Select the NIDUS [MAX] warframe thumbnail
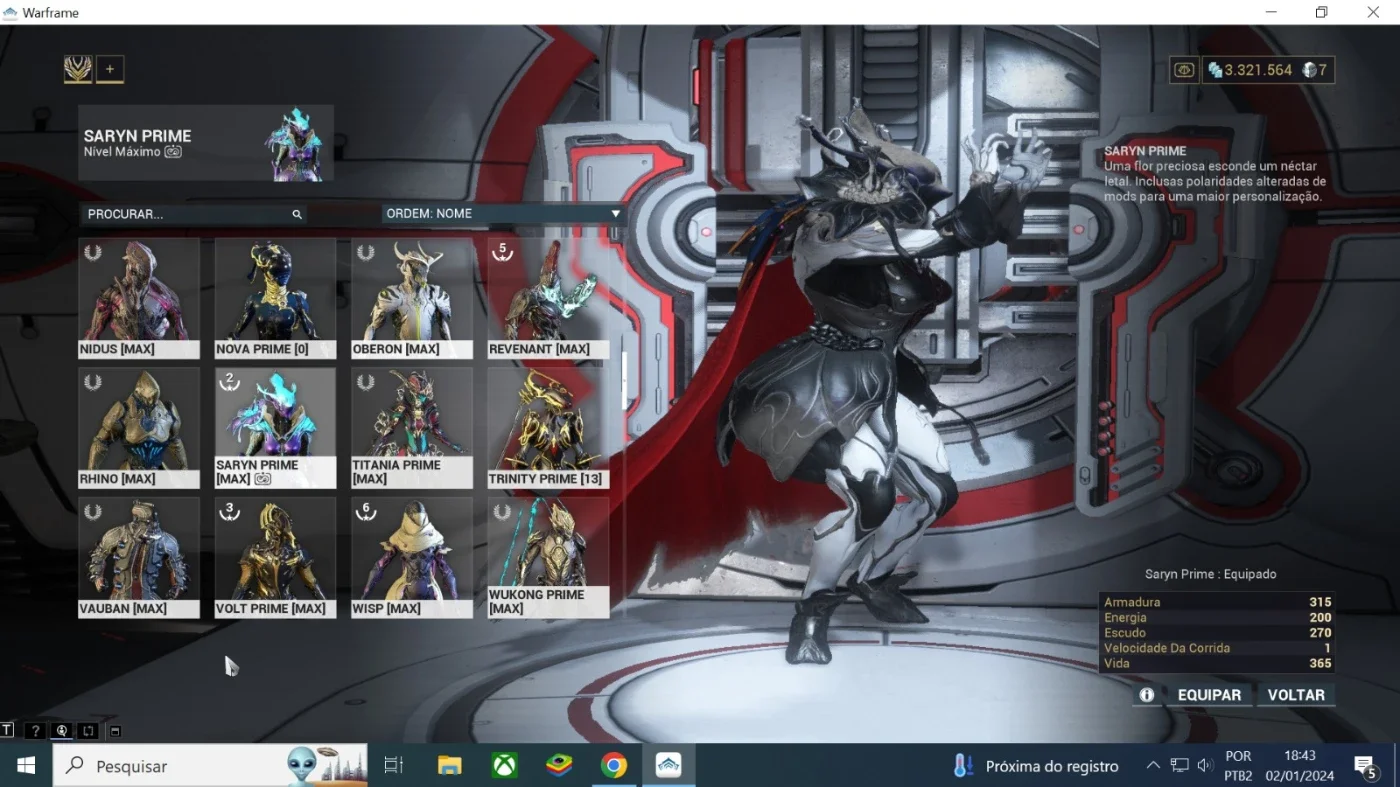1400x787 pixels. point(139,299)
